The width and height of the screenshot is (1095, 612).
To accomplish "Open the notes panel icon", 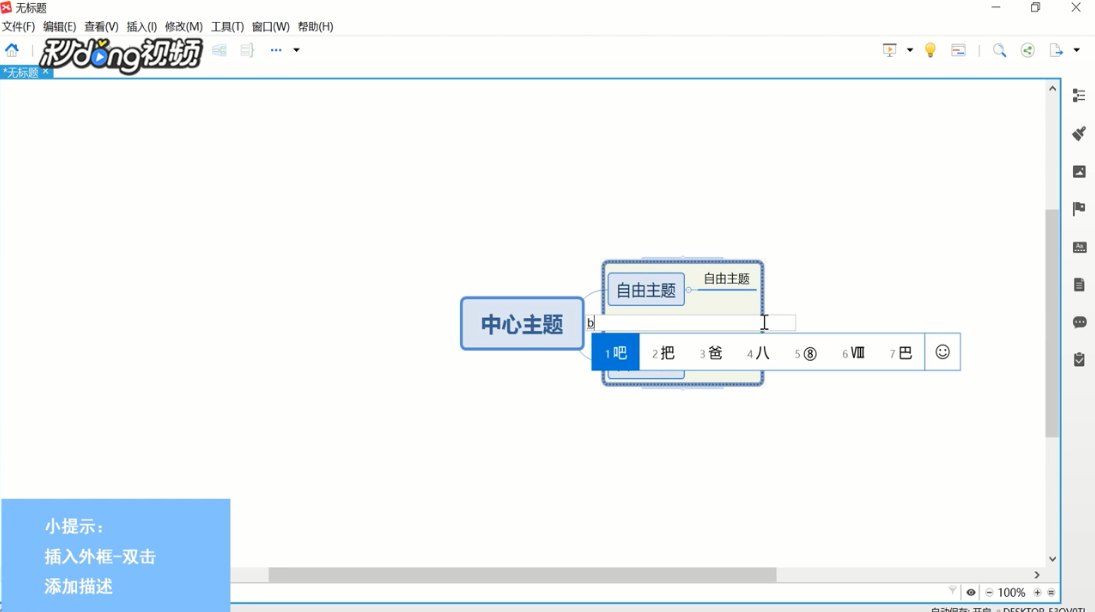I will [x=1079, y=283].
